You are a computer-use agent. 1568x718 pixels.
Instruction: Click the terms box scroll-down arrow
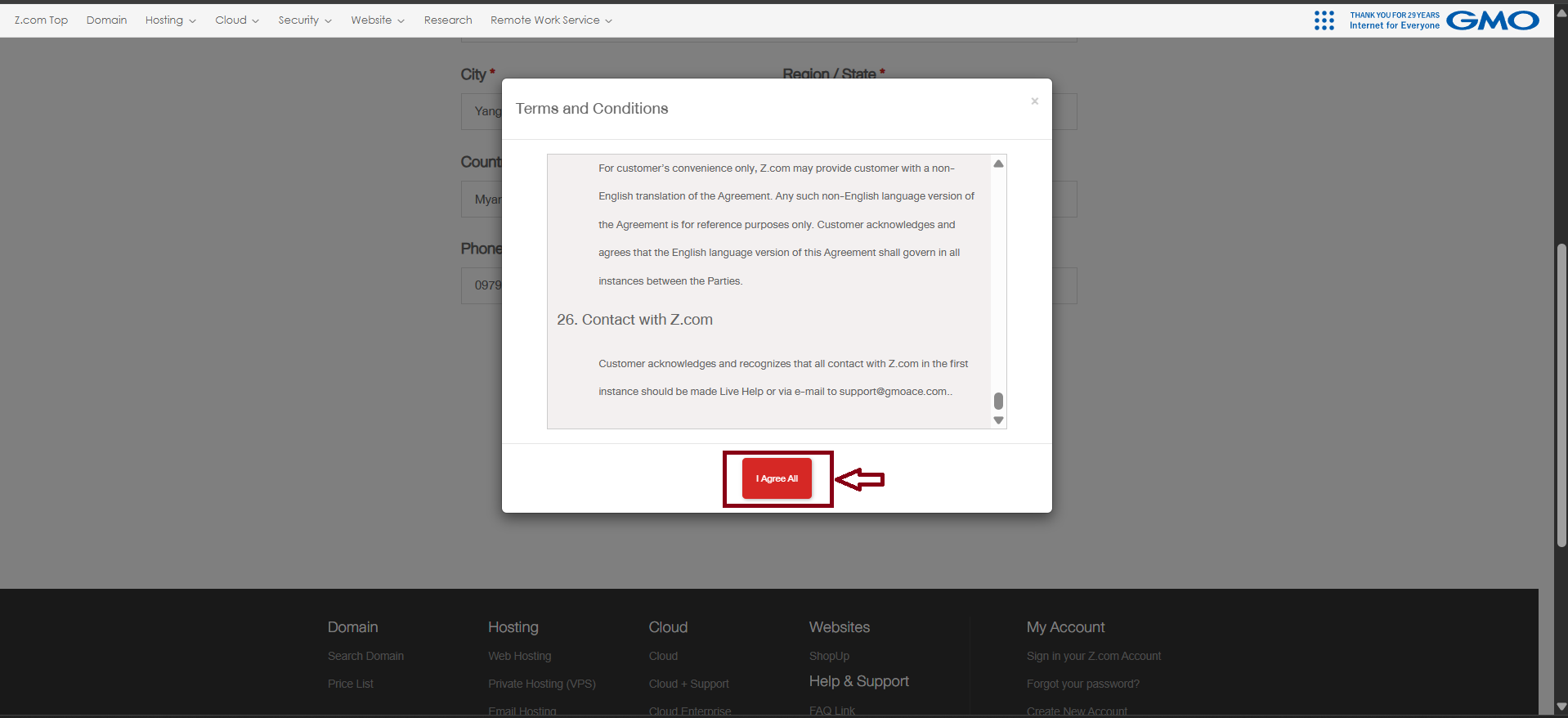coord(998,420)
